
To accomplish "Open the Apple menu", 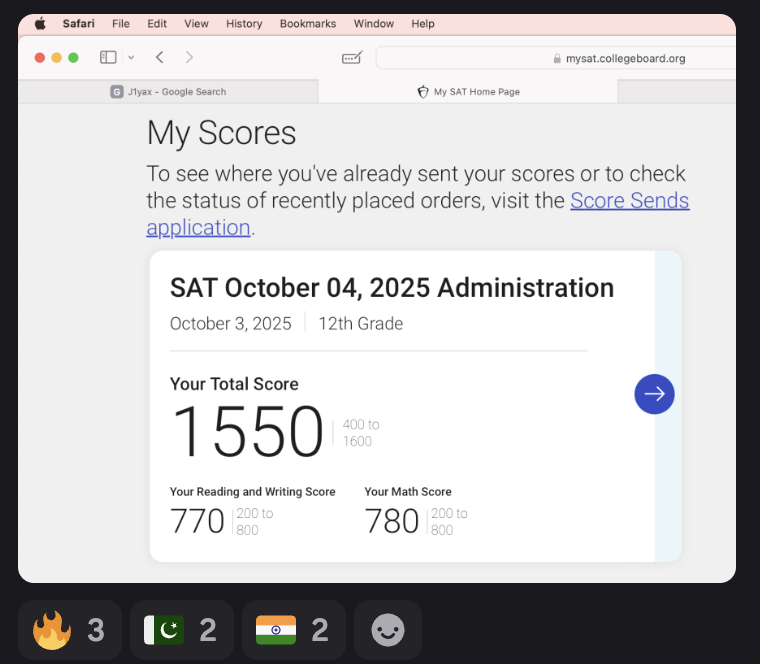I will click(x=40, y=23).
